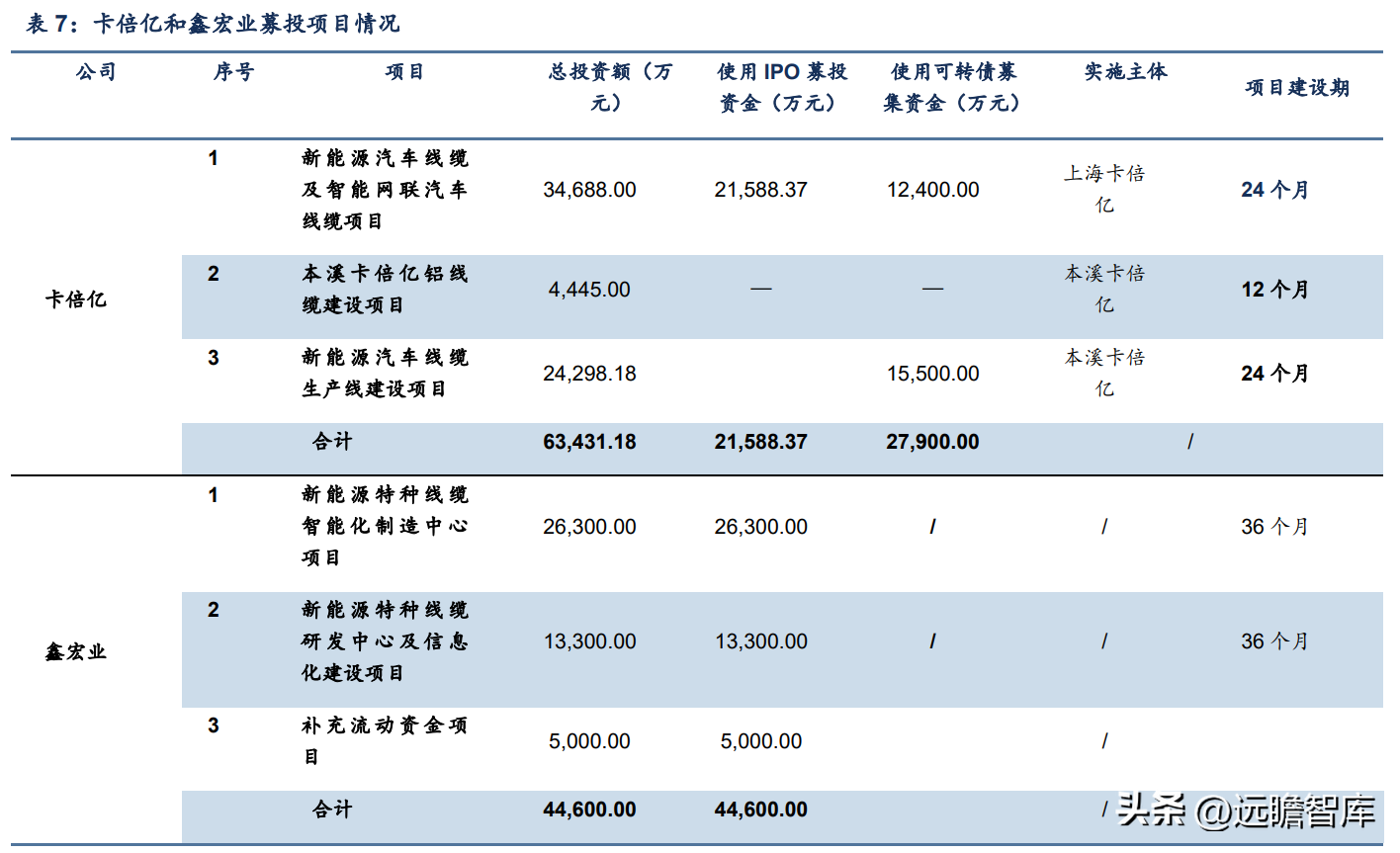Click 13,300.00 in the total investment column
The height and width of the screenshot is (853, 1400).
(589, 641)
